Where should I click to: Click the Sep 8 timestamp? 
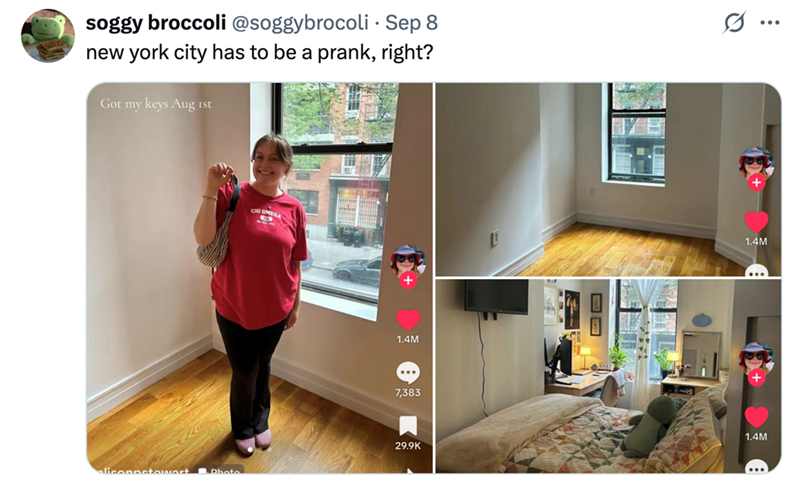[411, 22]
